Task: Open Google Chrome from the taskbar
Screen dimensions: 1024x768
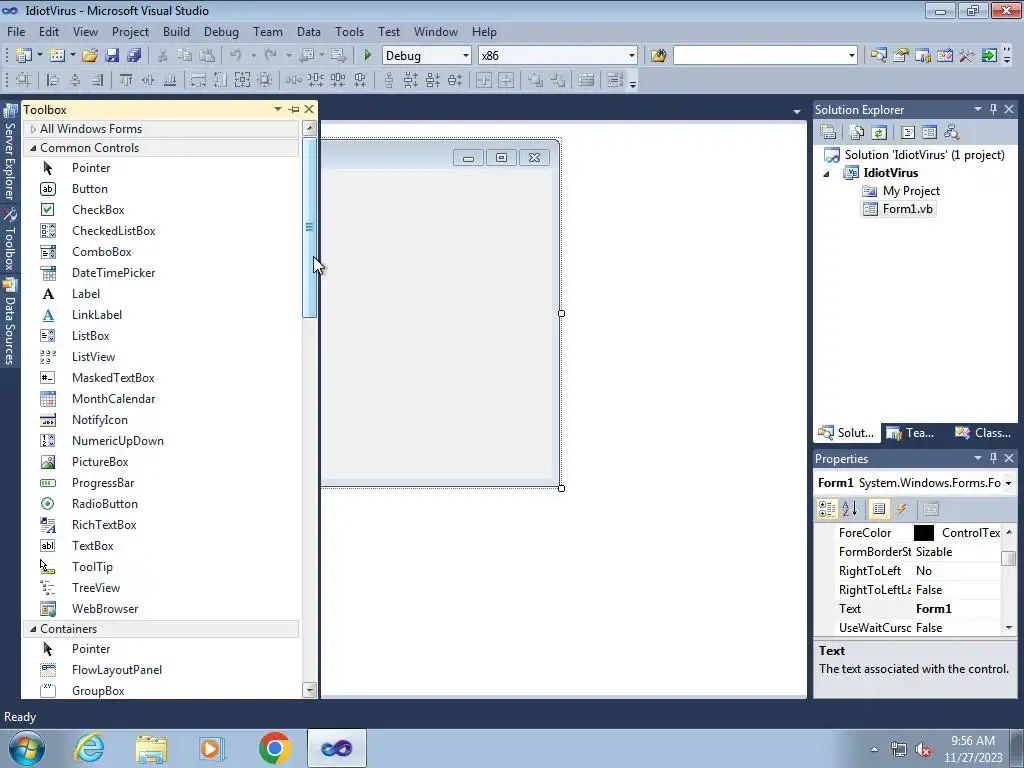Action: 274,748
